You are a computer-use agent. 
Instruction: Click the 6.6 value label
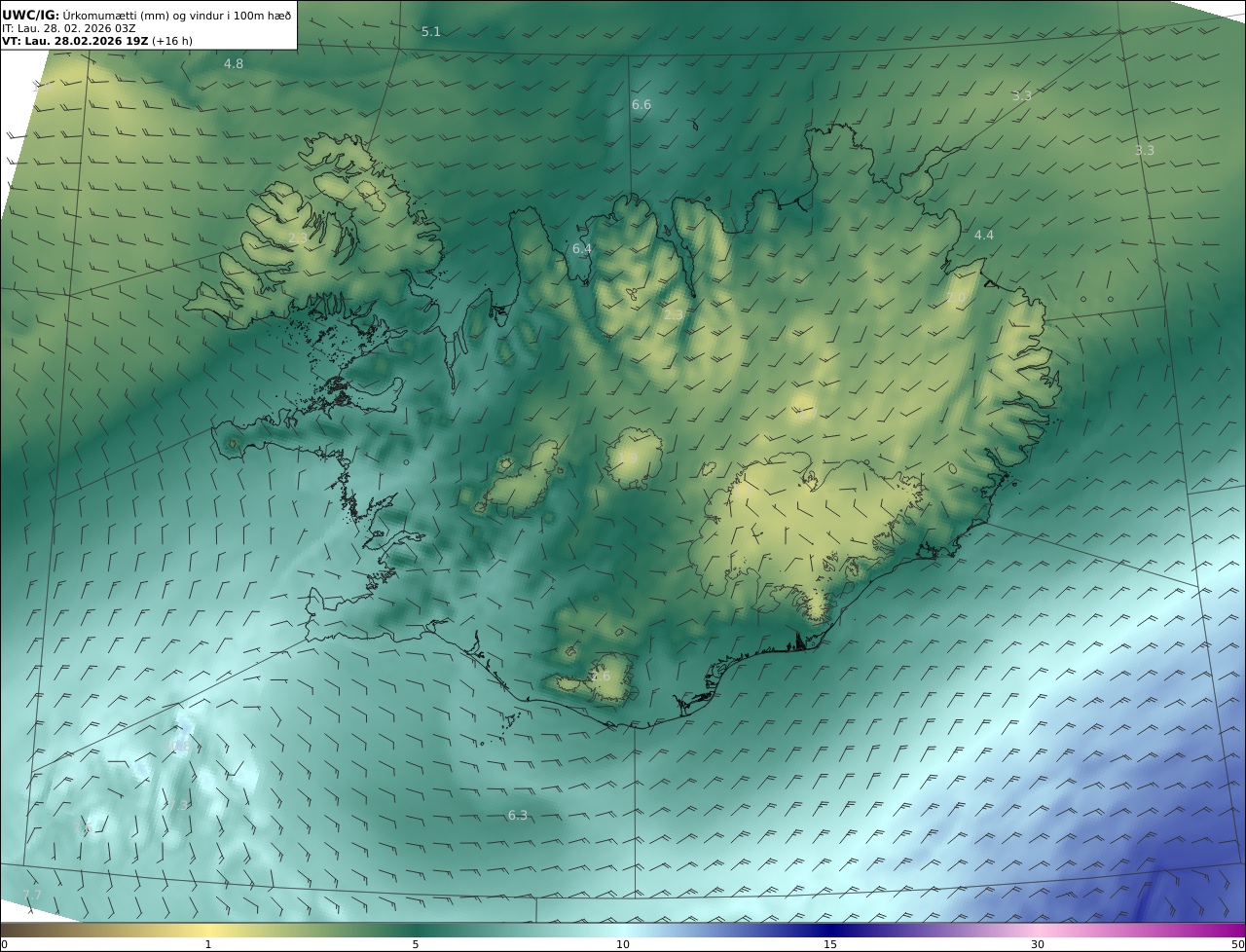coord(641,105)
